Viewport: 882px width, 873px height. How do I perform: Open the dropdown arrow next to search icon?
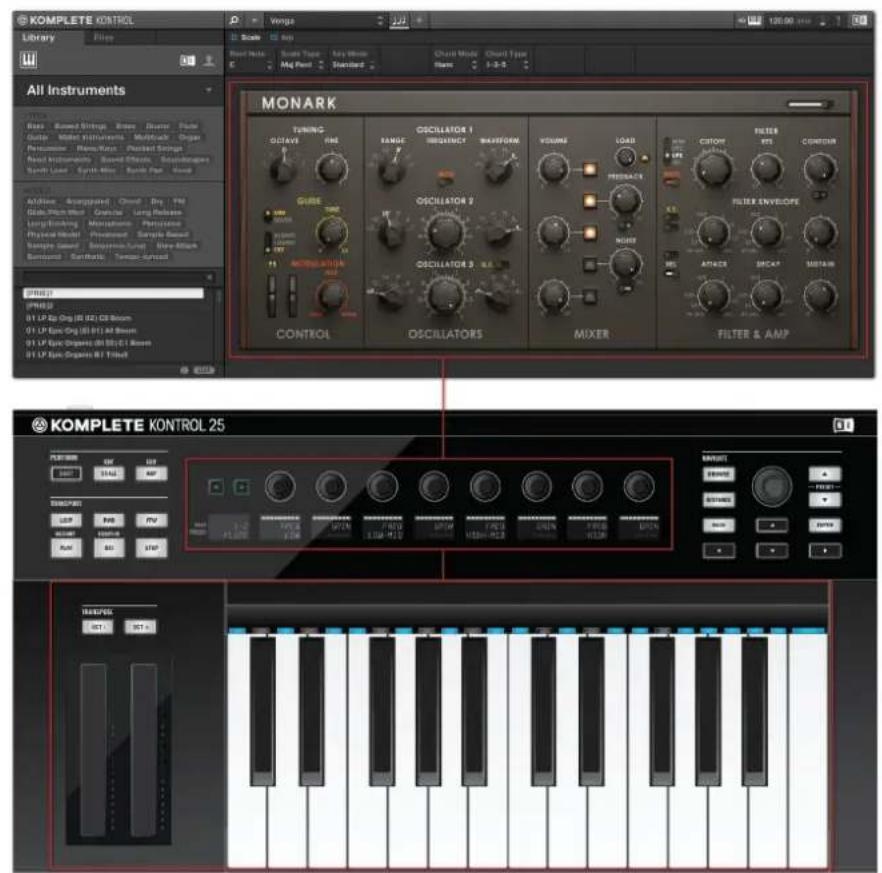pos(254,21)
